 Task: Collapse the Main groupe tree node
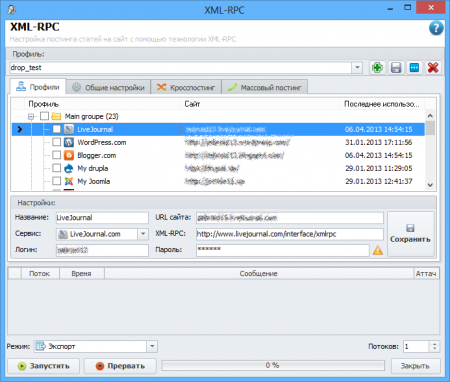coord(31,116)
